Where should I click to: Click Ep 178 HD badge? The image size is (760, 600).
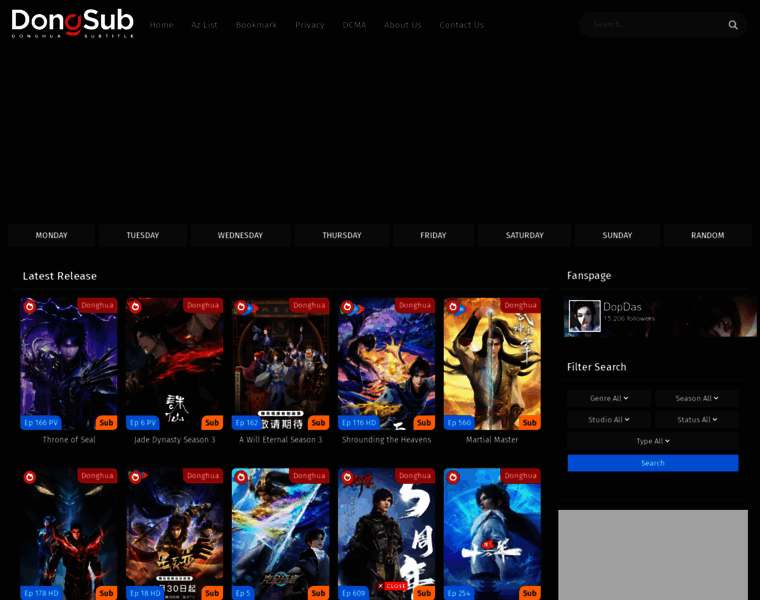41,593
